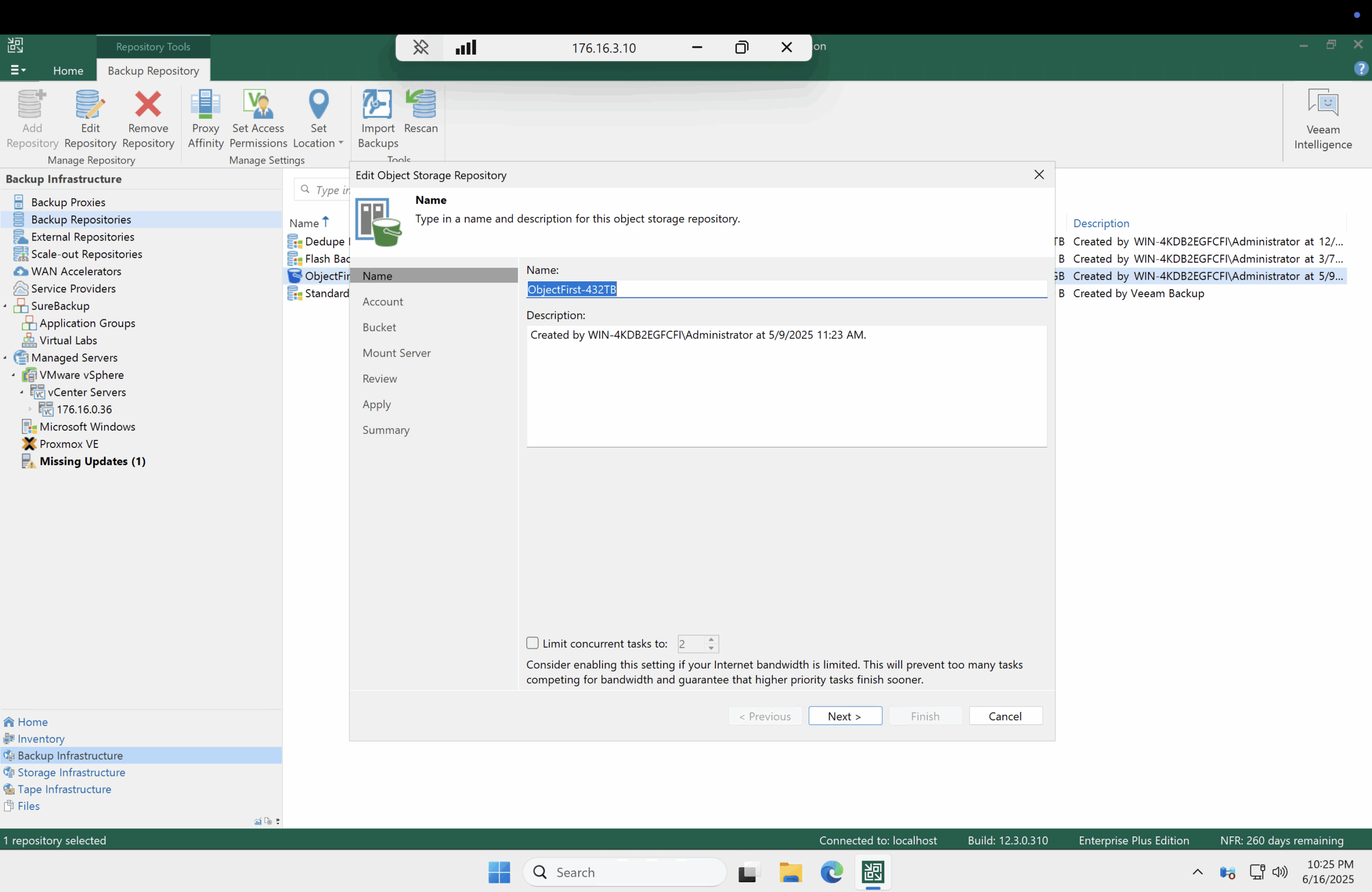
Task: Click the Description column header
Action: (1100, 222)
